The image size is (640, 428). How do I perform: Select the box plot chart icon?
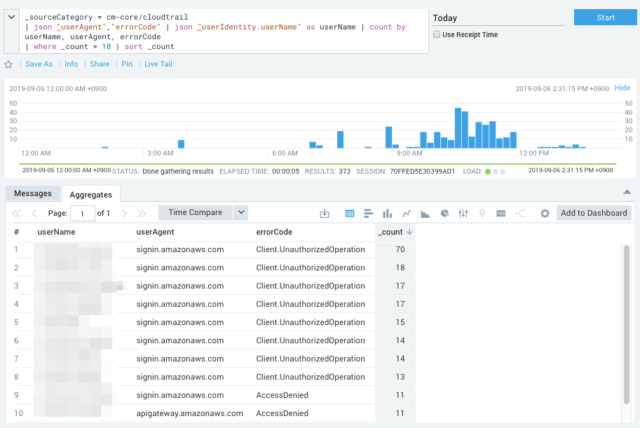pos(463,213)
